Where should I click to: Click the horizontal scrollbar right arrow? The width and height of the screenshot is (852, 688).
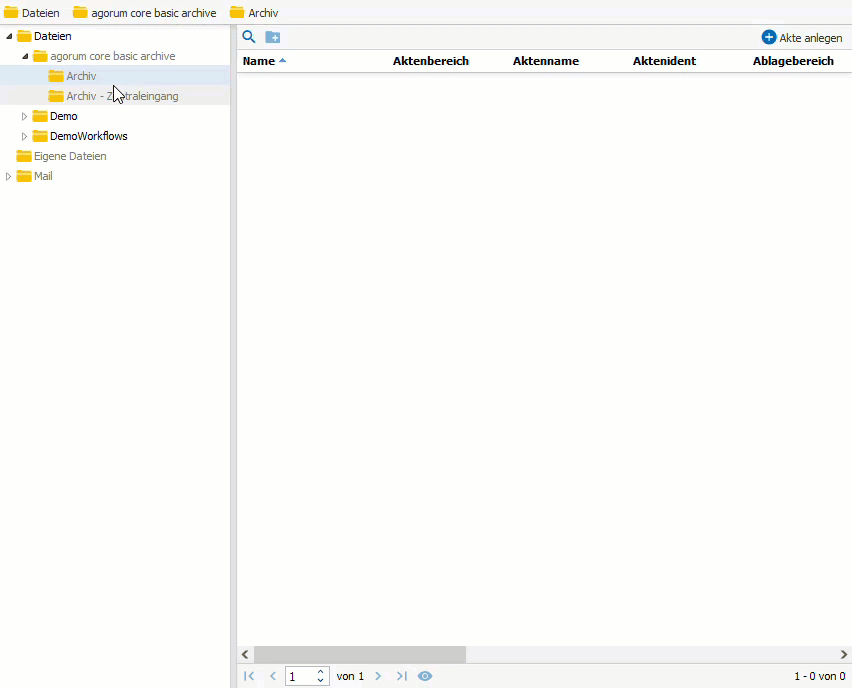tap(843, 654)
